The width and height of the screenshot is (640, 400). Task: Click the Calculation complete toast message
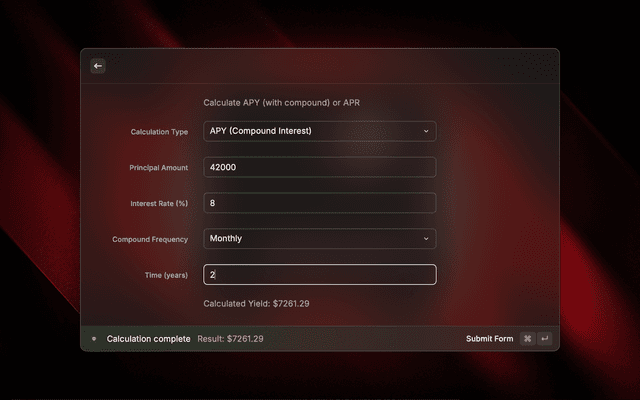(x=148, y=339)
